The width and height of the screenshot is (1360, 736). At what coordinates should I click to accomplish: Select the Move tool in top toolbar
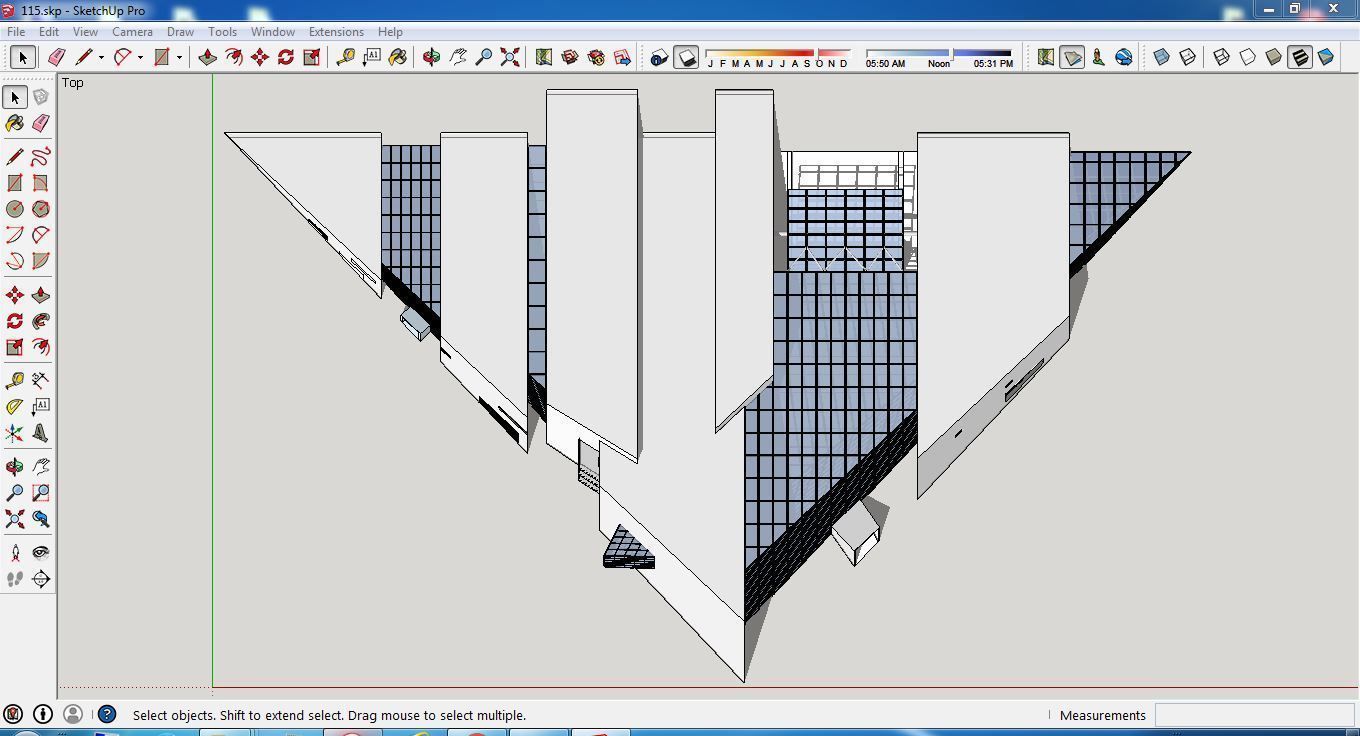point(260,58)
